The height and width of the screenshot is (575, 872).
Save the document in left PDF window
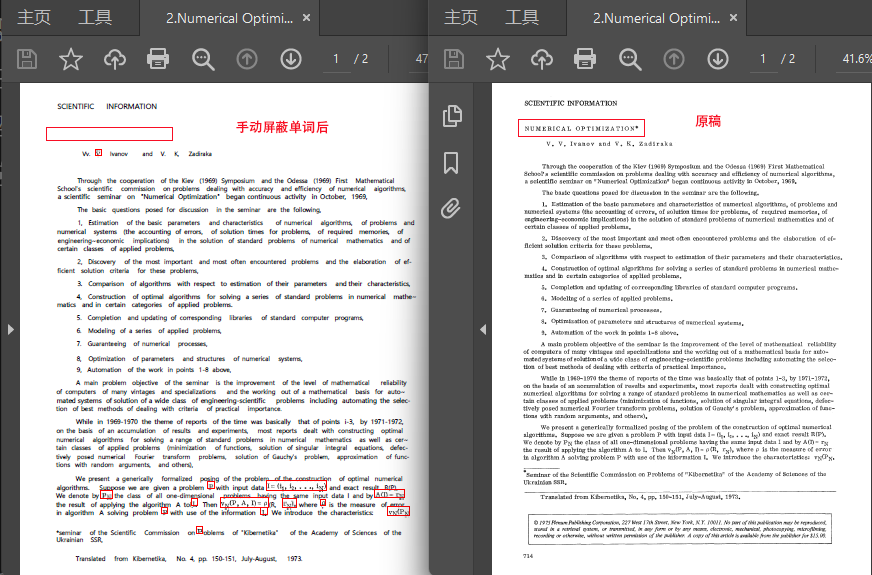pyautogui.click(x=27, y=59)
